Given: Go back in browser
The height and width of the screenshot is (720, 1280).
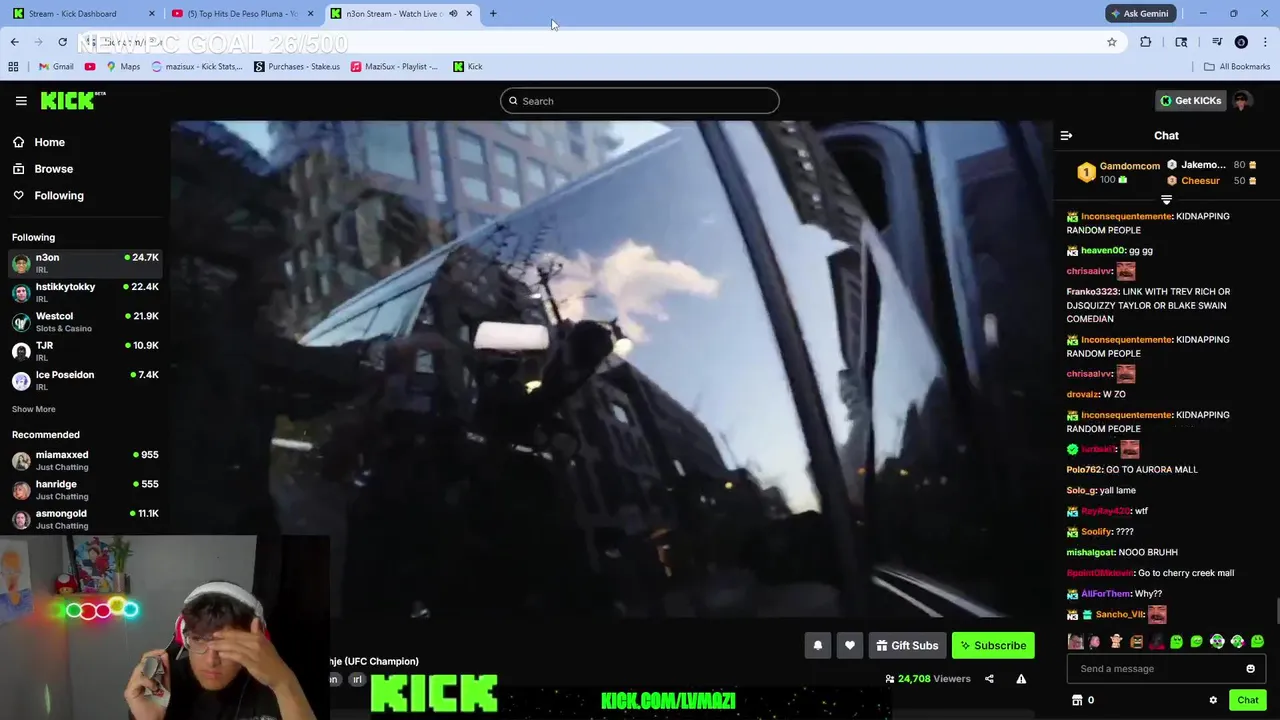Looking at the screenshot, I should coord(14,42).
